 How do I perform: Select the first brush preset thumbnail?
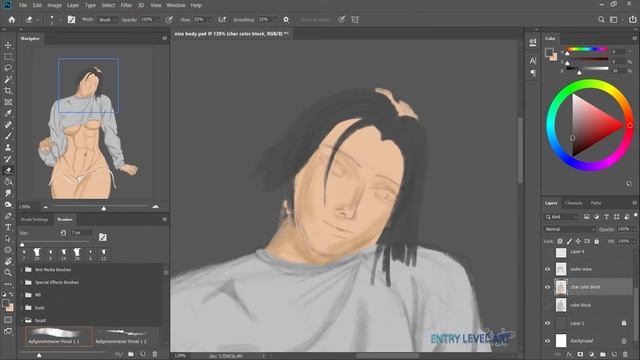pyautogui.click(x=59, y=336)
